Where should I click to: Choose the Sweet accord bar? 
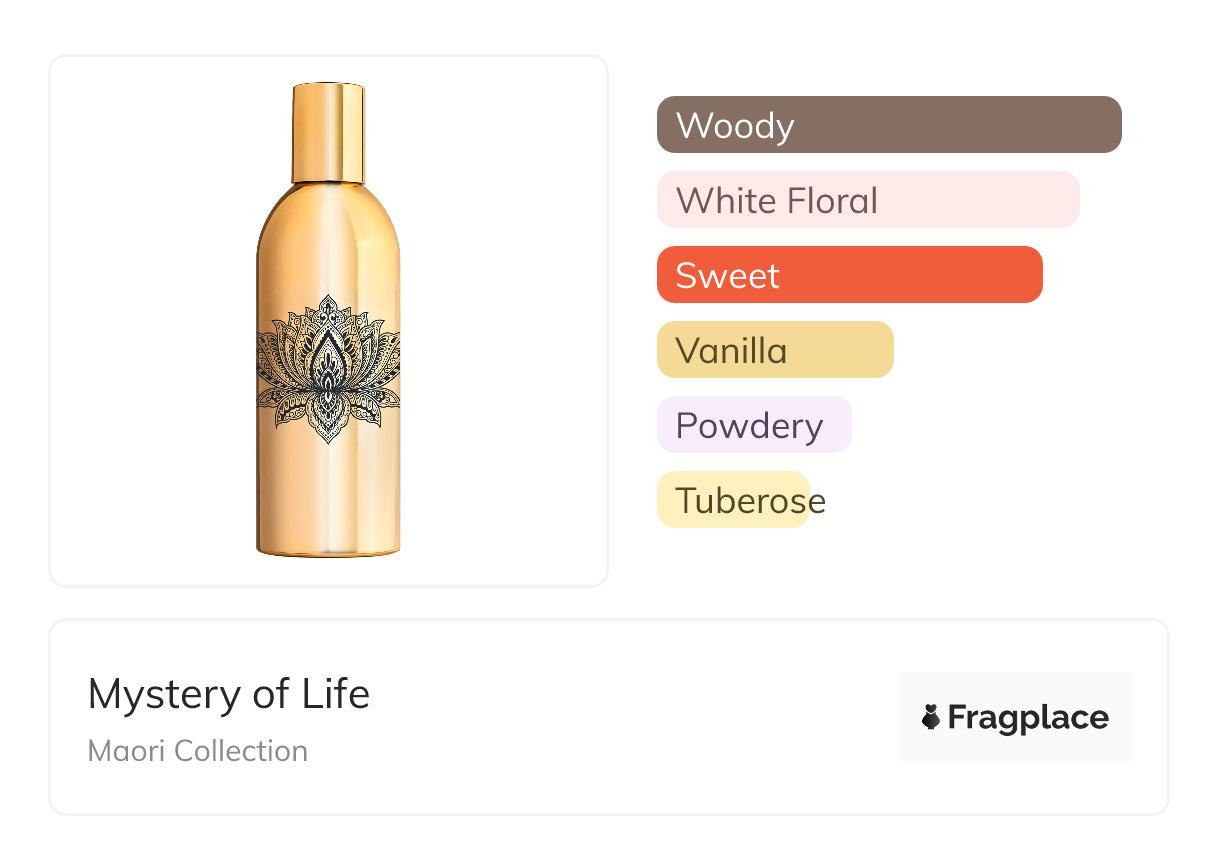point(849,275)
